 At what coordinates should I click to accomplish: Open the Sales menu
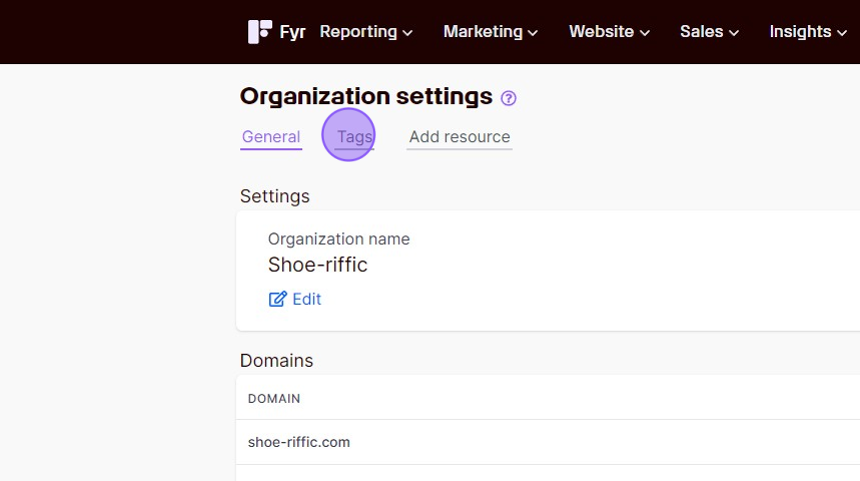(709, 32)
